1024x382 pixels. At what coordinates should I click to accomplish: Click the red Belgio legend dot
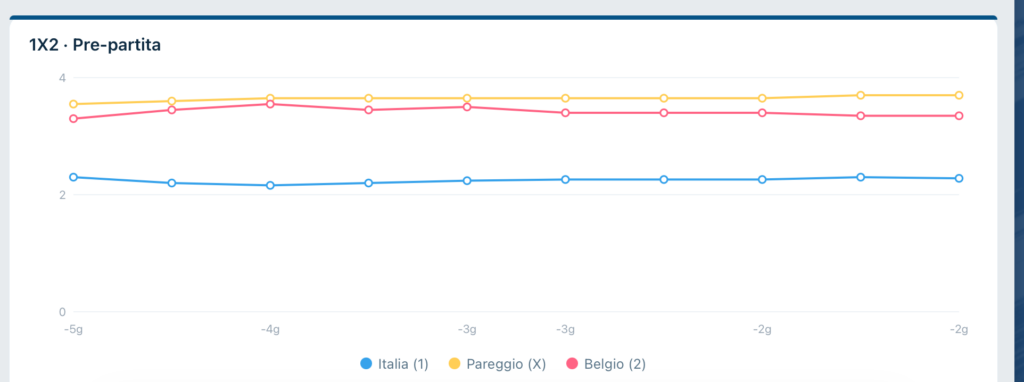(x=571, y=364)
